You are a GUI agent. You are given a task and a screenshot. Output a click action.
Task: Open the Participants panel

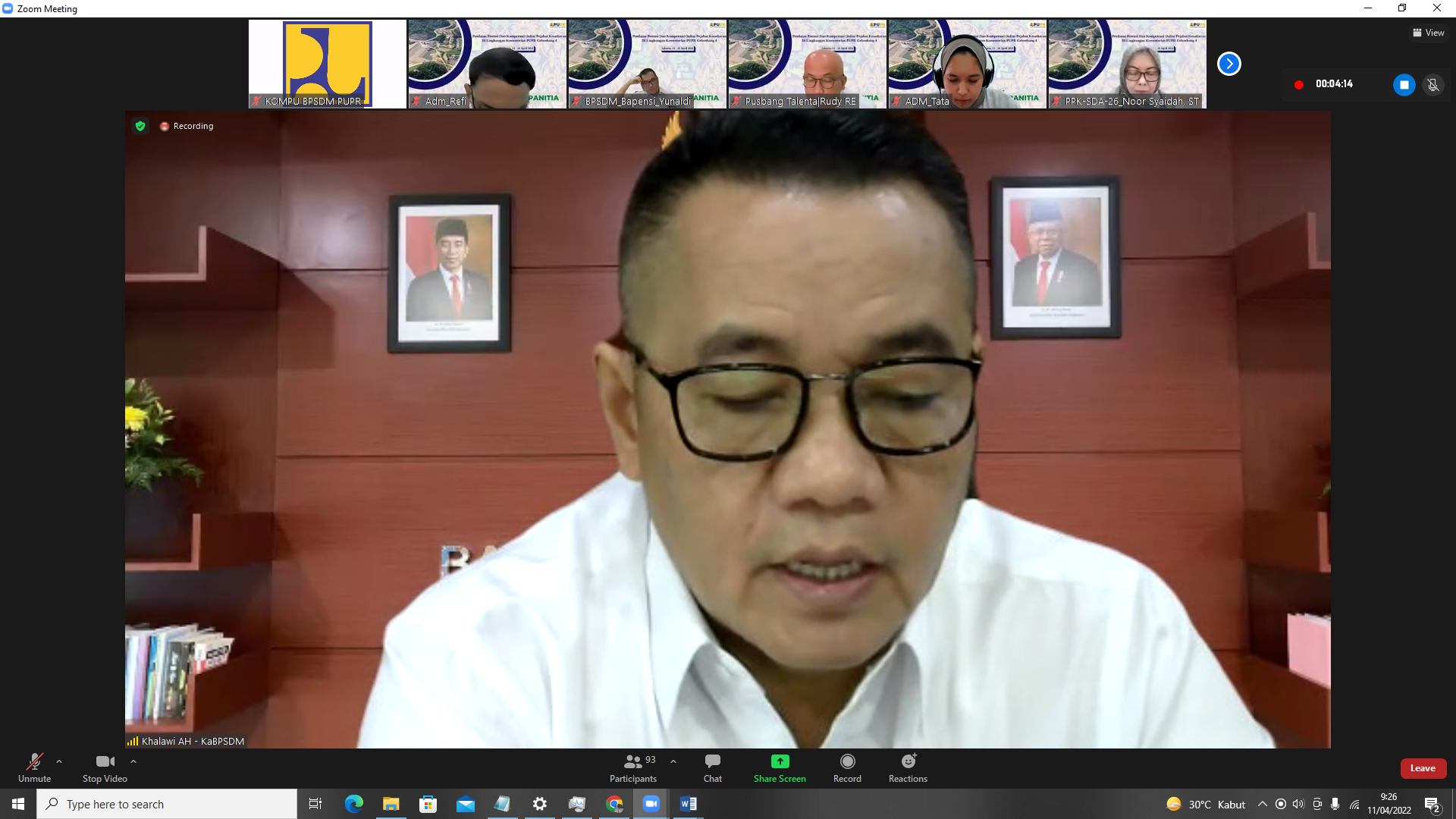633,767
